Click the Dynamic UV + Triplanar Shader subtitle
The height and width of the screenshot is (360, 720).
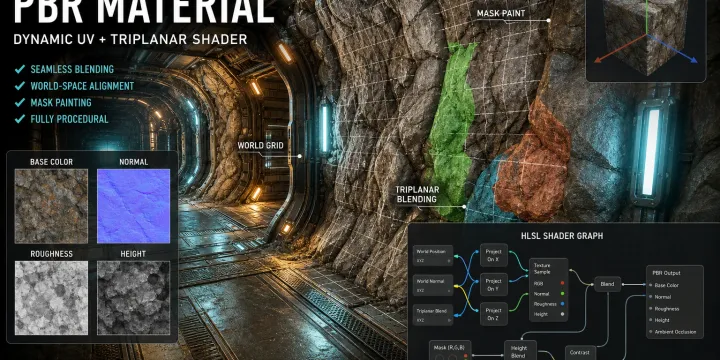(x=130, y=39)
